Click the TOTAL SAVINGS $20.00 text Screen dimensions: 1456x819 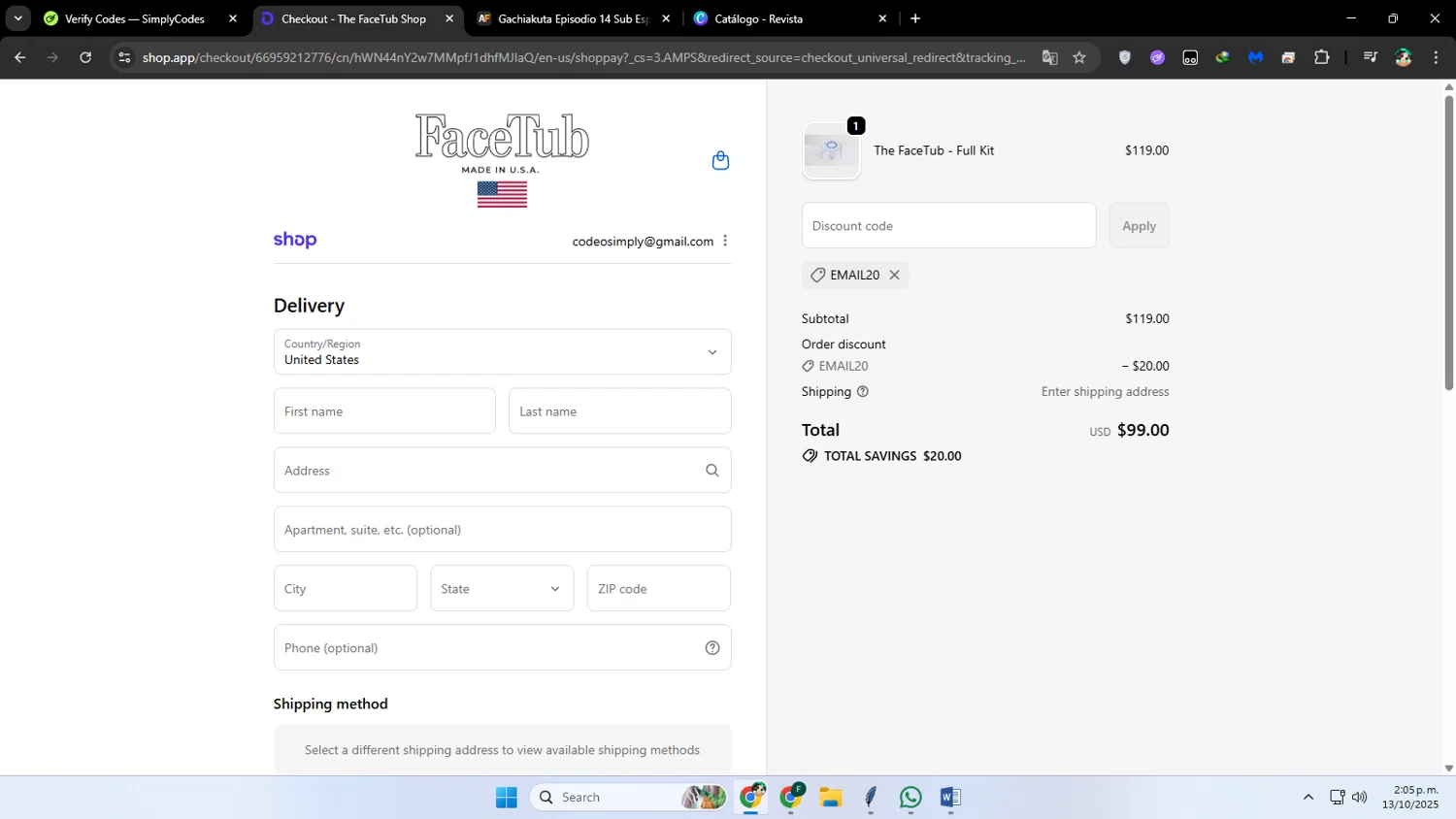892,456
